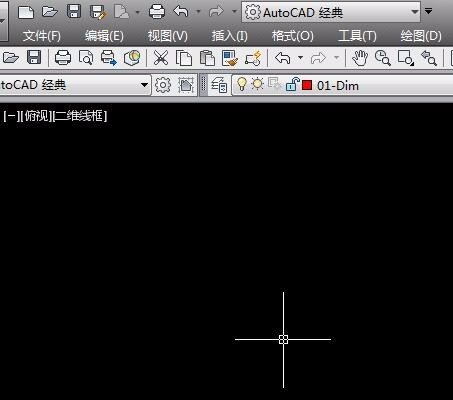Select Zoom Window tool
453x400 pixels.
click(x=406, y=58)
